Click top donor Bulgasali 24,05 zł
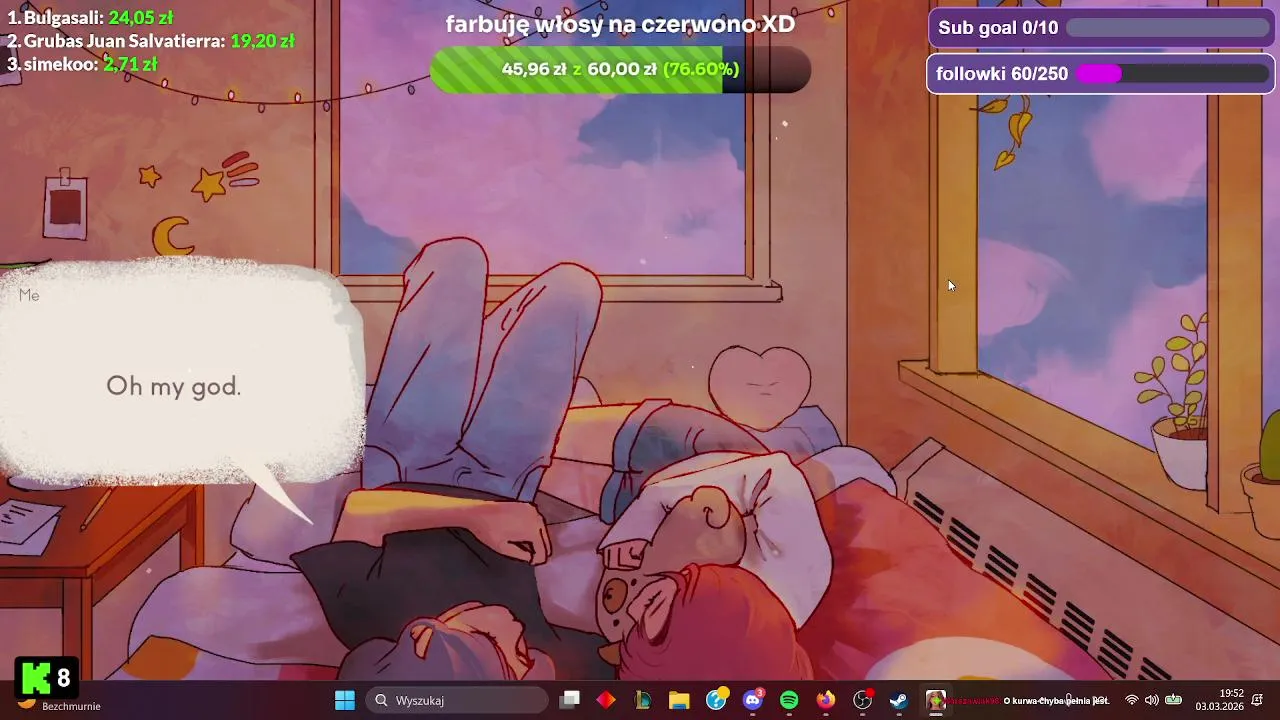 pyautogui.click(x=90, y=18)
